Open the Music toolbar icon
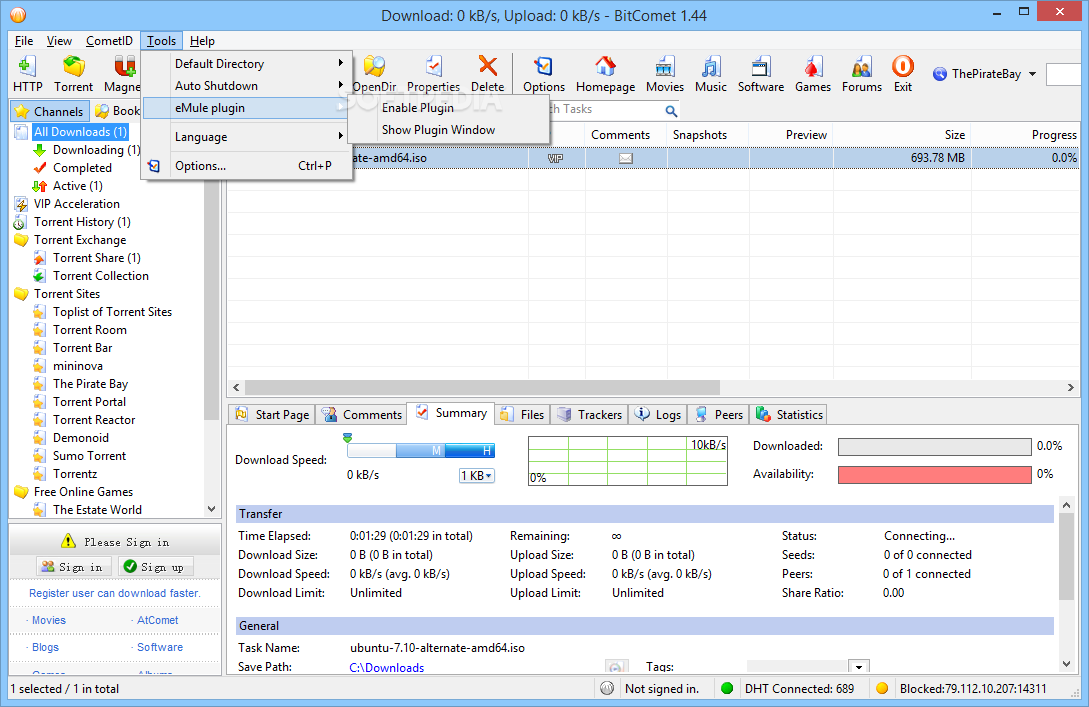Viewport: 1089px width, 707px height. [x=710, y=74]
